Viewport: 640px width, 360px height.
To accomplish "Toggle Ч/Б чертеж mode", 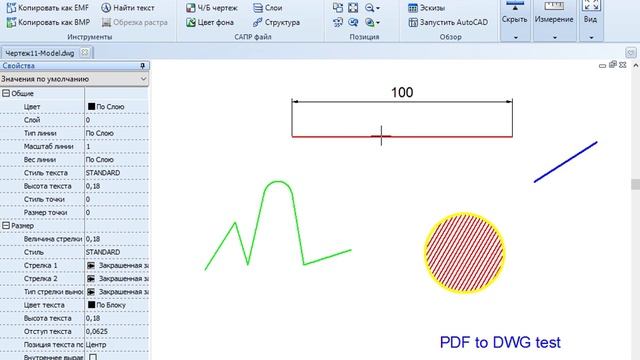I will pos(211,8).
